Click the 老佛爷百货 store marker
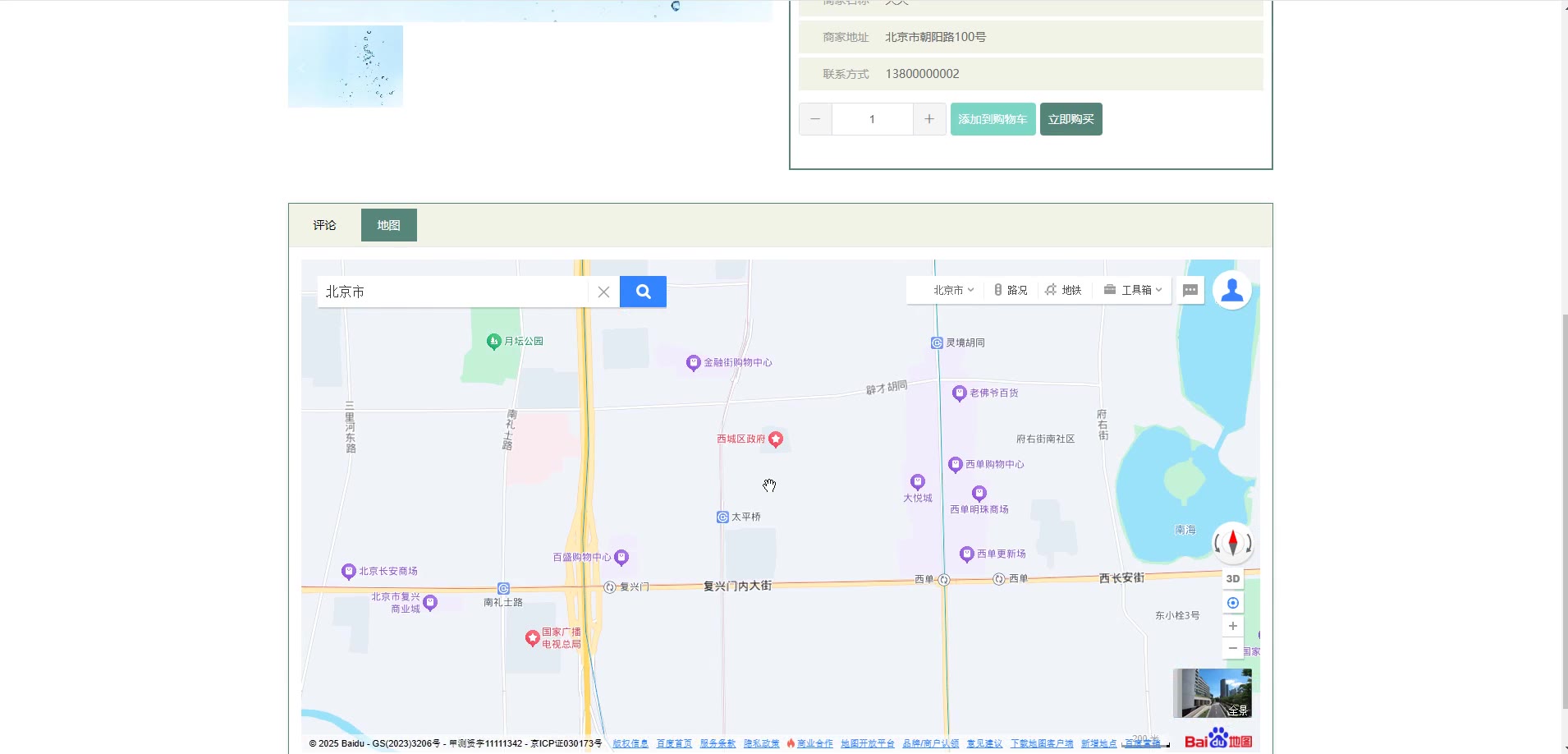 959,393
